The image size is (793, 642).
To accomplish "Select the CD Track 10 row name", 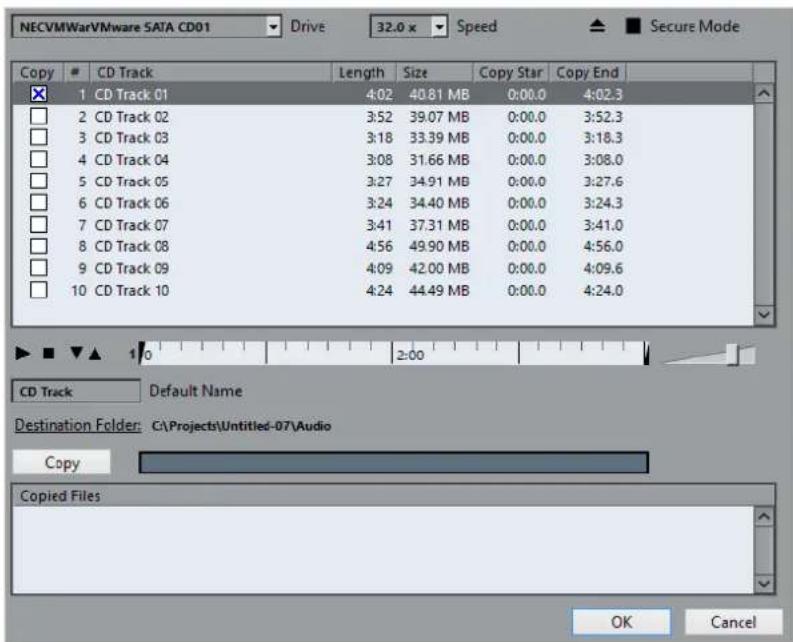I will [131, 290].
